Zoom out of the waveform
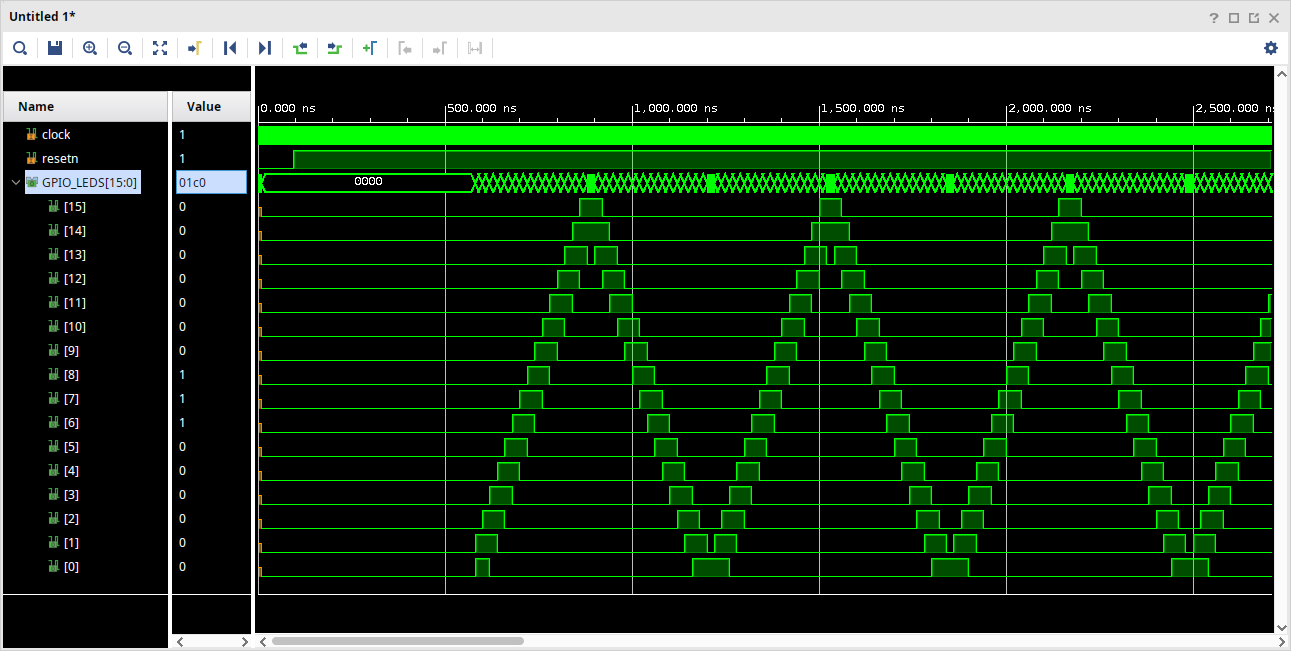 (125, 48)
